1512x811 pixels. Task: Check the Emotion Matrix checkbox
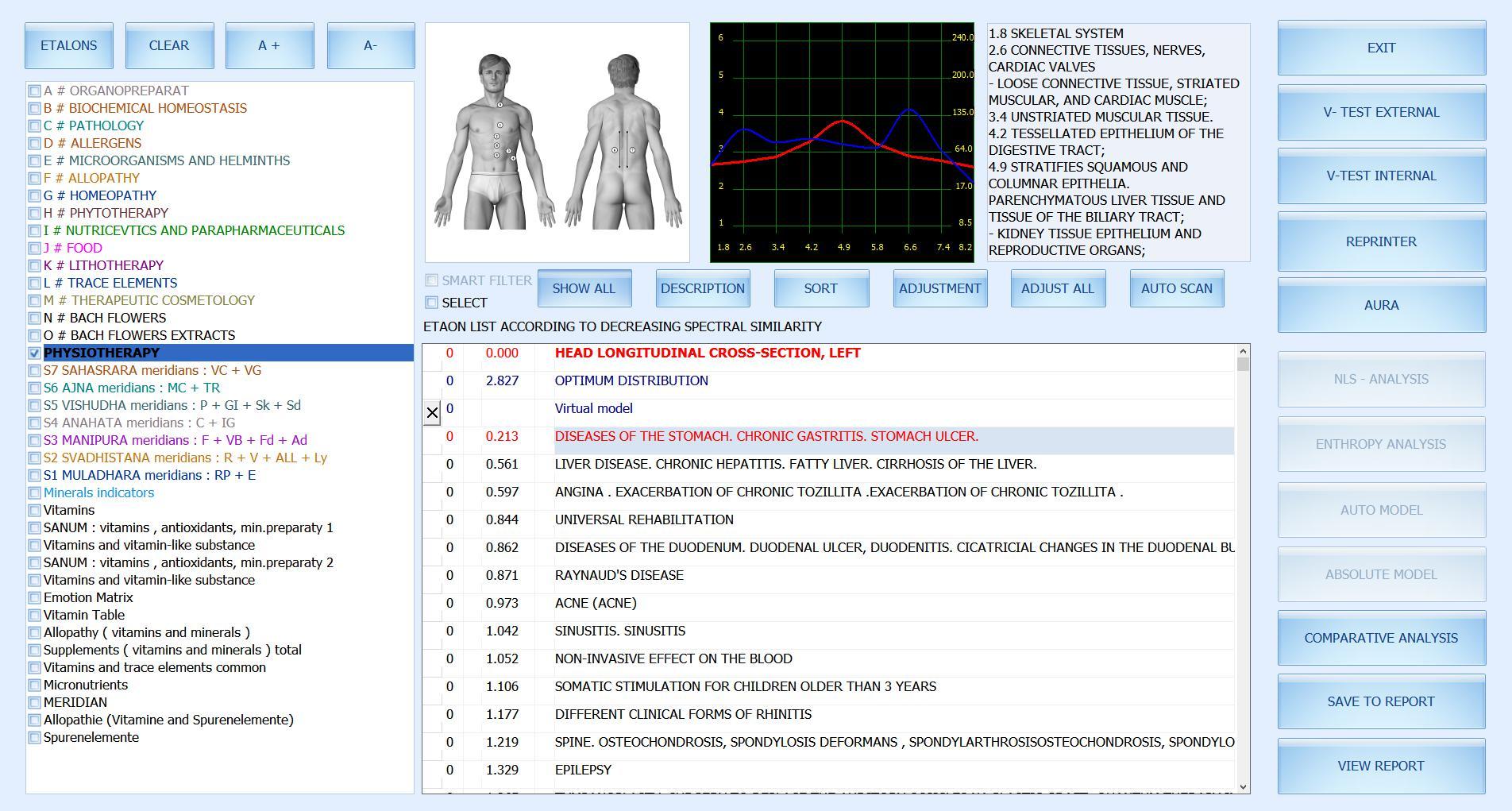[34, 597]
